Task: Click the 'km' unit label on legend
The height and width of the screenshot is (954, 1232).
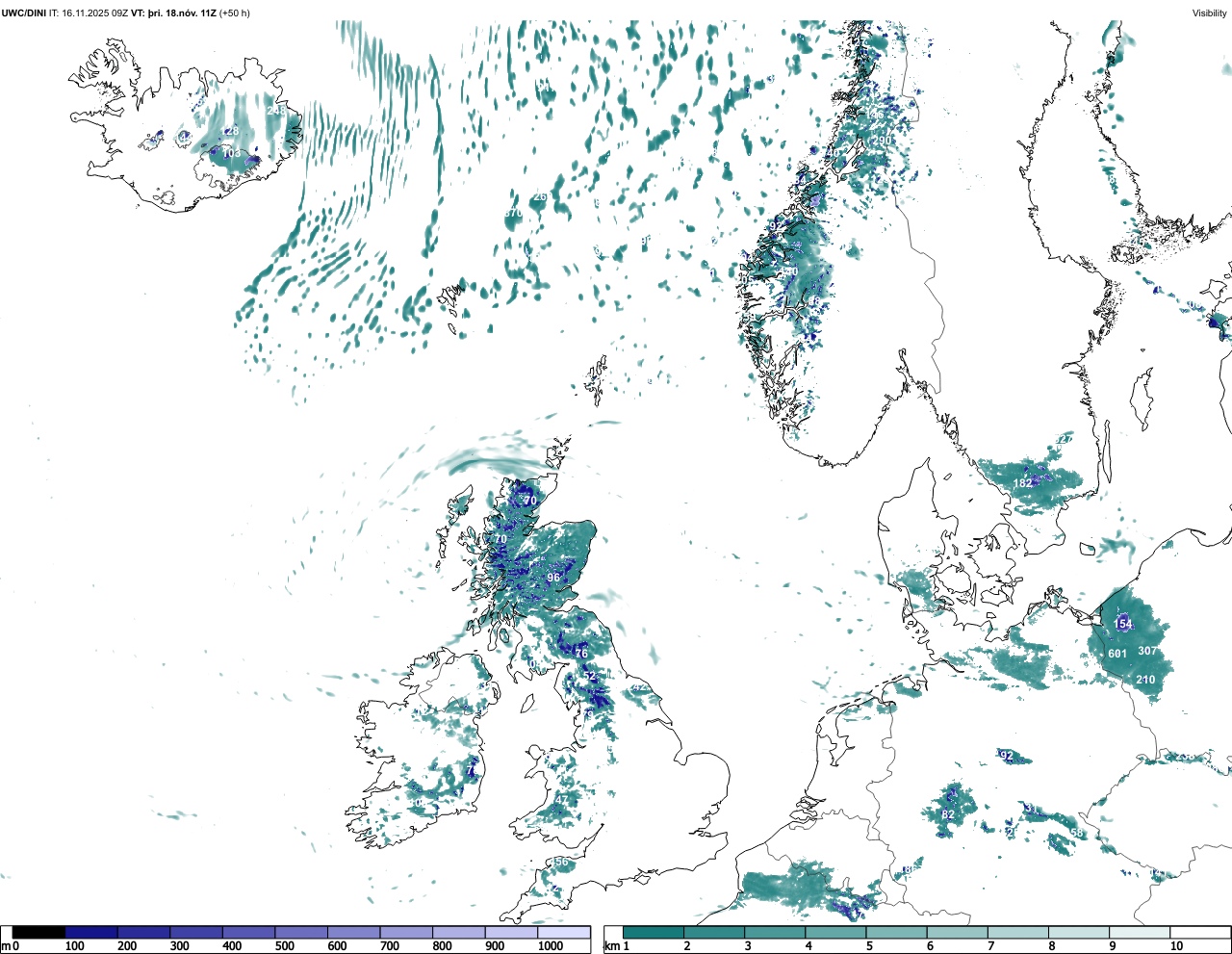Action: pos(611,946)
